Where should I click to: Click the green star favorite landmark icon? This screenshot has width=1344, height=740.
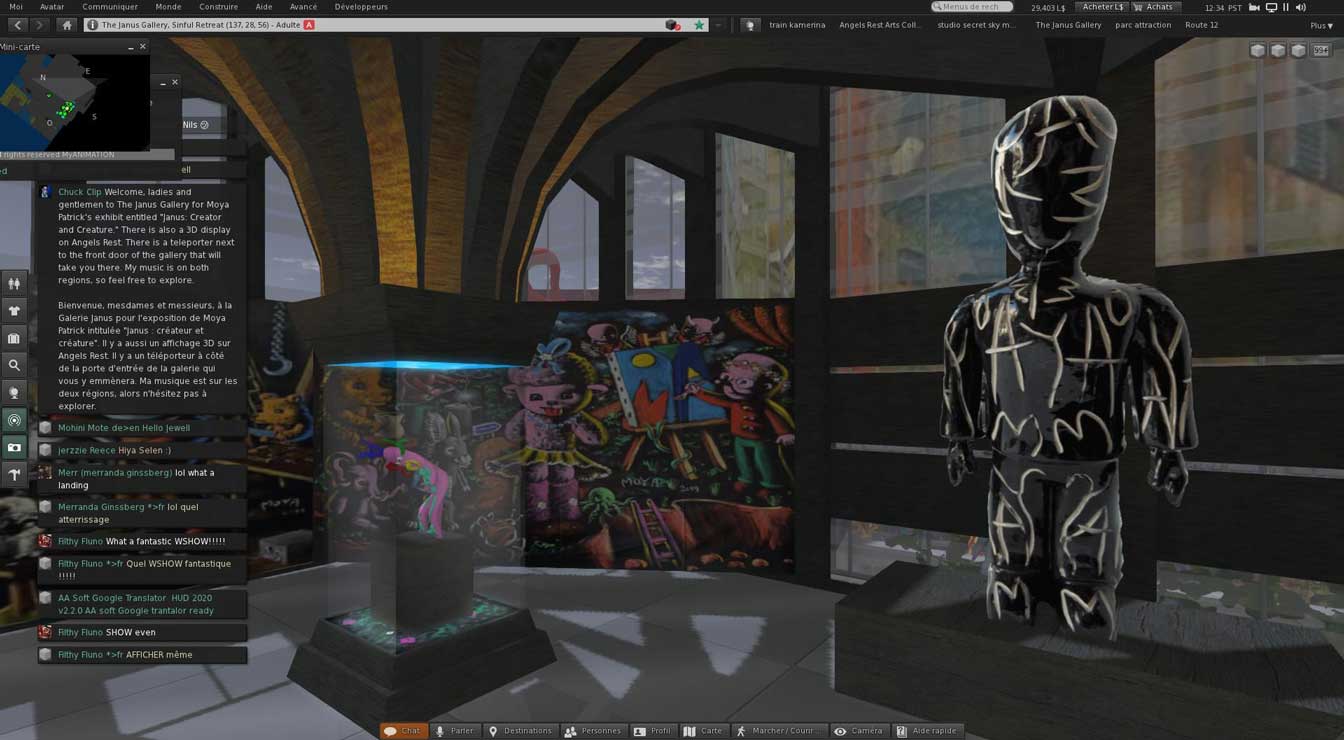tap(699, 25)
